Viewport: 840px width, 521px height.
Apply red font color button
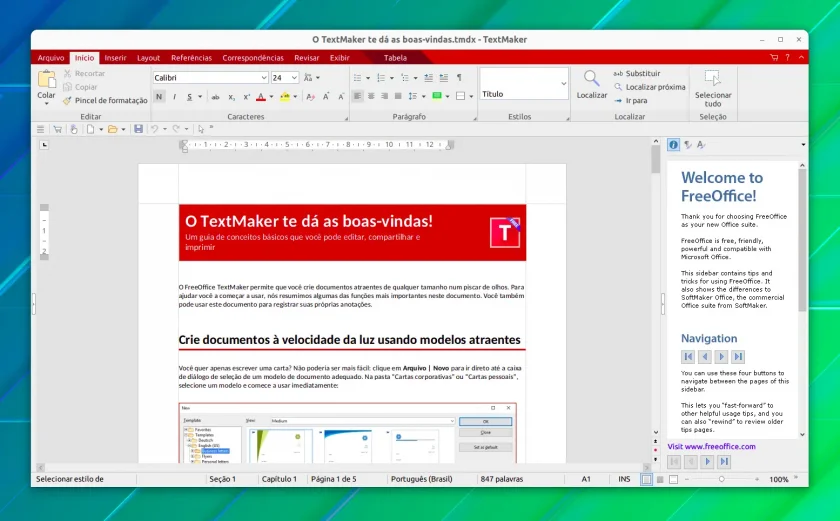coord(261,97)
